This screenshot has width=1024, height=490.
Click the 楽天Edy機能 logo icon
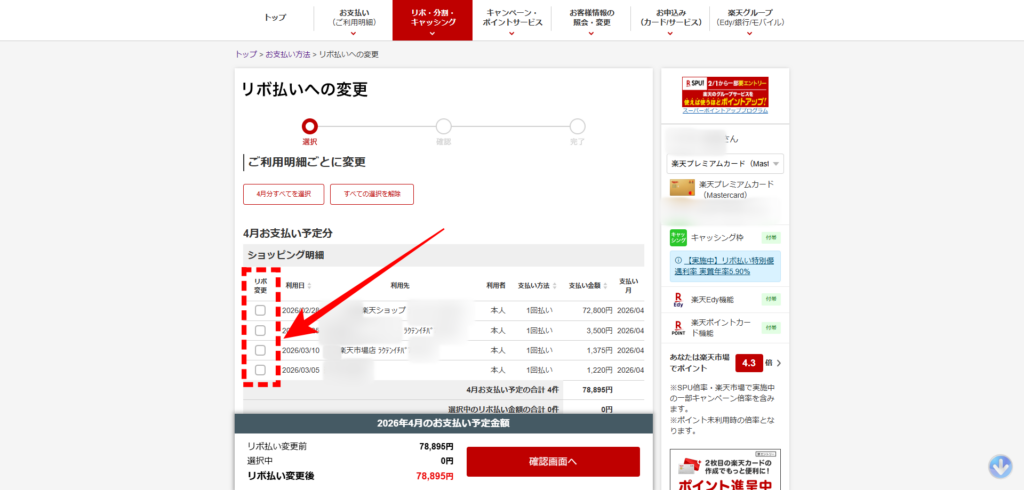[x=678, y=299]
